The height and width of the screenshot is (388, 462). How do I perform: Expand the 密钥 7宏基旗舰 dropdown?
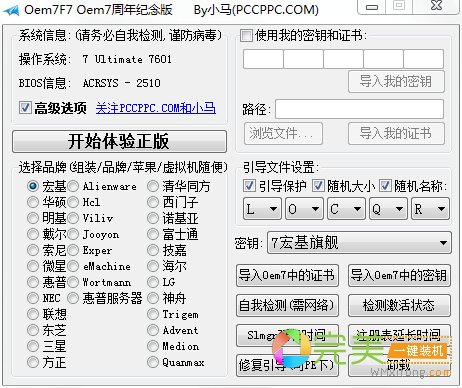click(x=359, y=243)
